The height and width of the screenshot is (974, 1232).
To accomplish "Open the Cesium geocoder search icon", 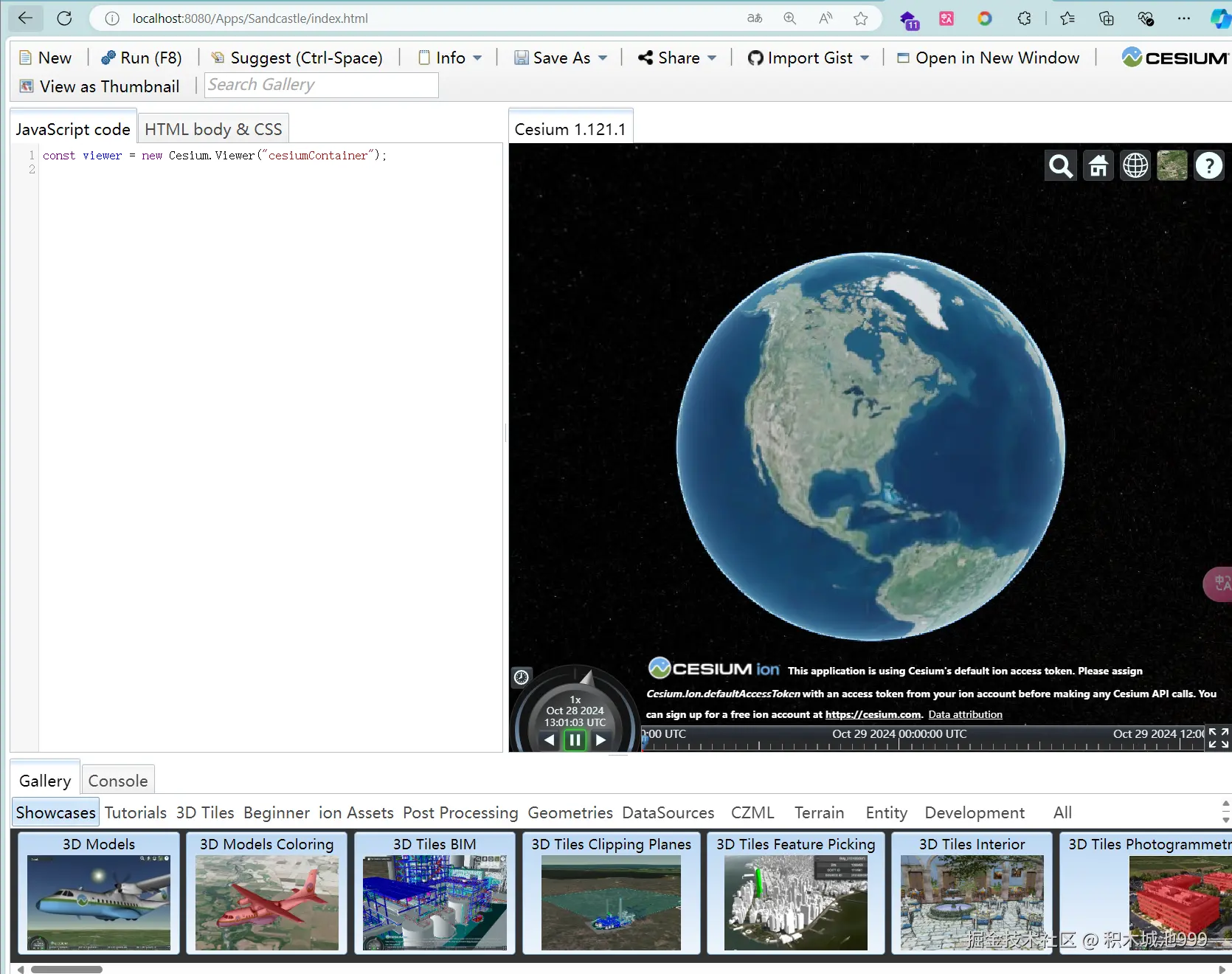I will tap(1061, 166).
